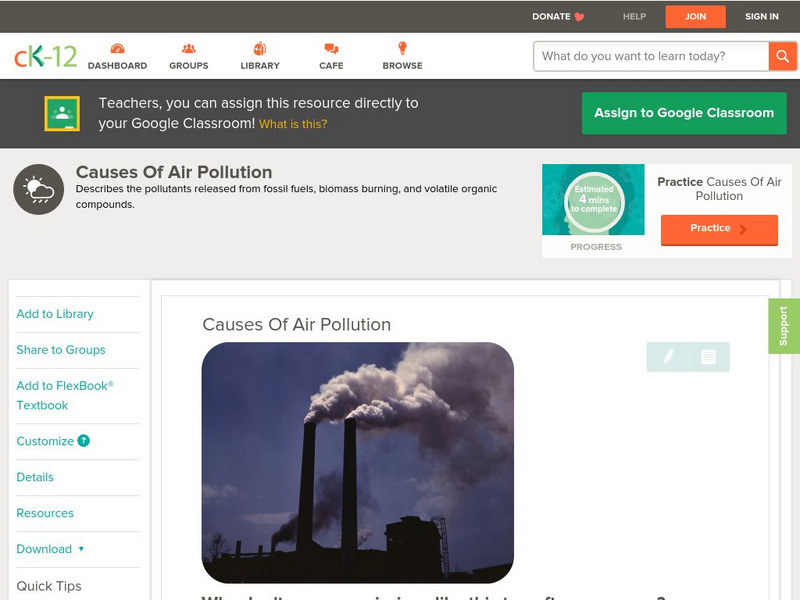Open the Groups icon in navigation
The image size is (800, 600).
point(188,49)
